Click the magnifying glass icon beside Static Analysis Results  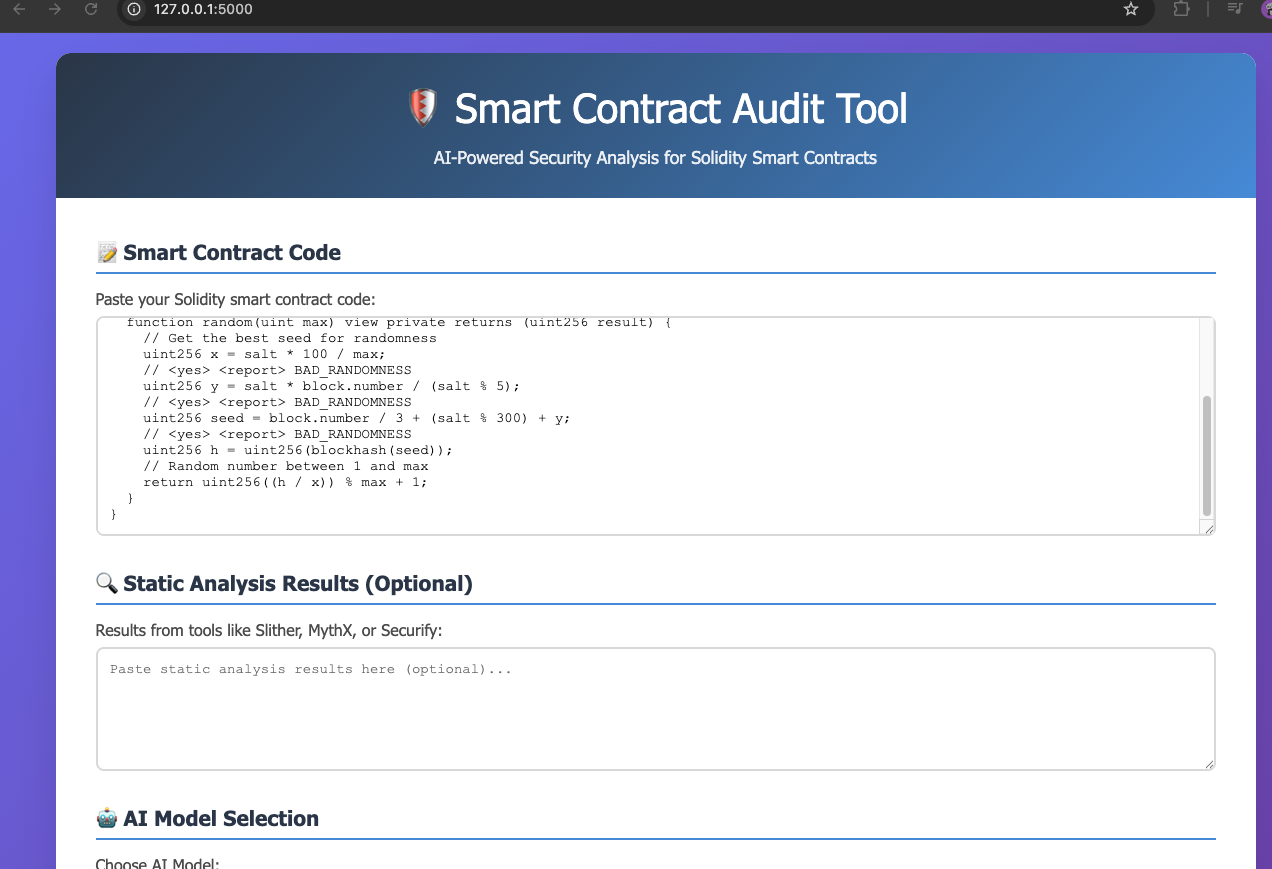pos(106,583)
